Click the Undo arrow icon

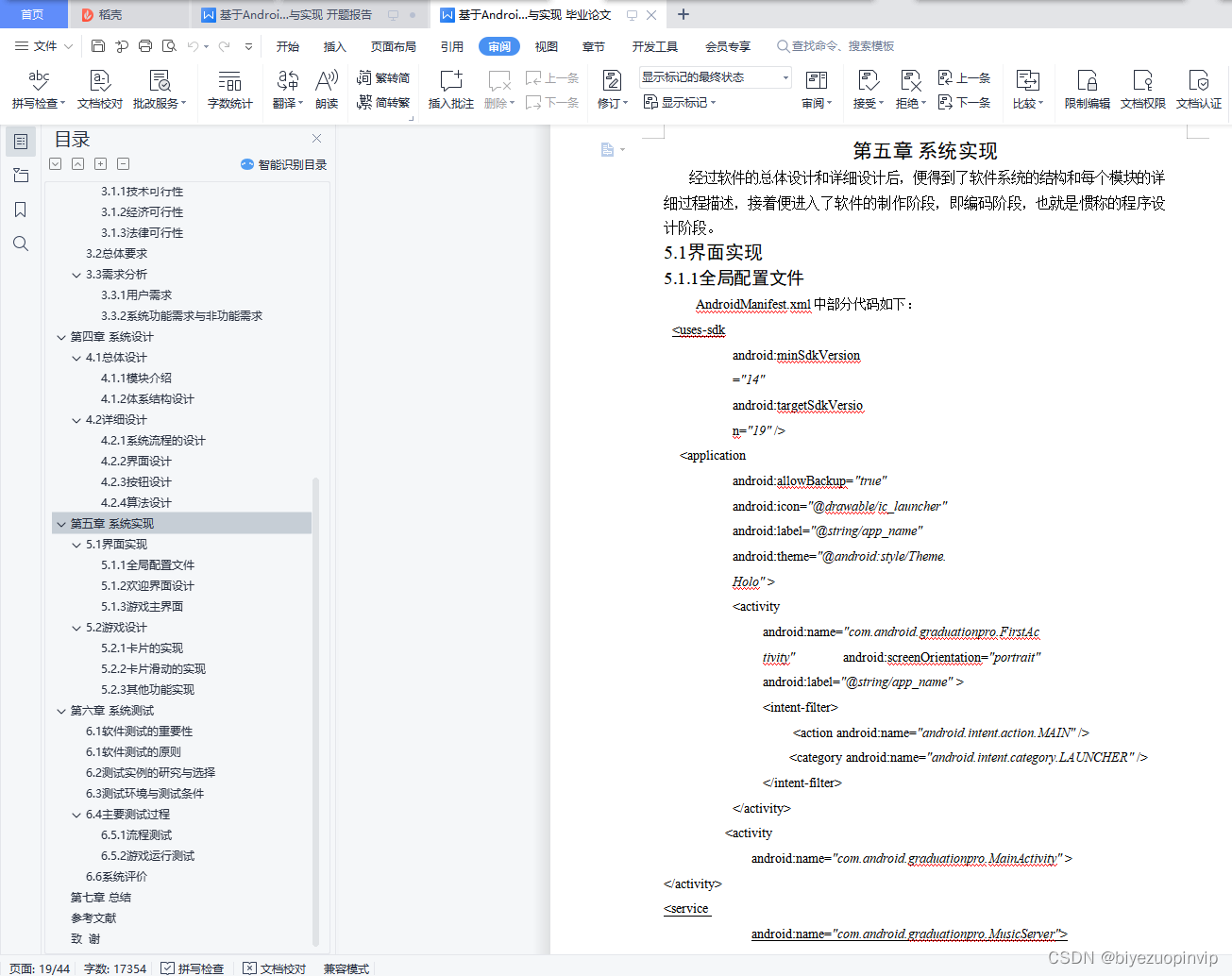point(193,45)
